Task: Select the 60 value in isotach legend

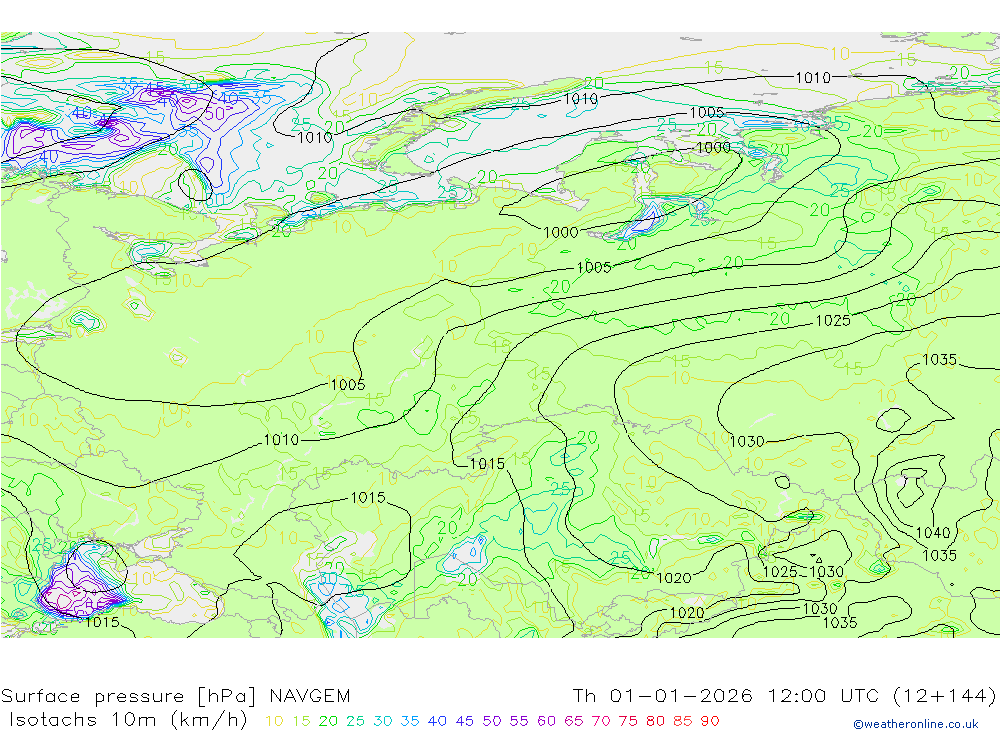Action: (x=547, y=721)
